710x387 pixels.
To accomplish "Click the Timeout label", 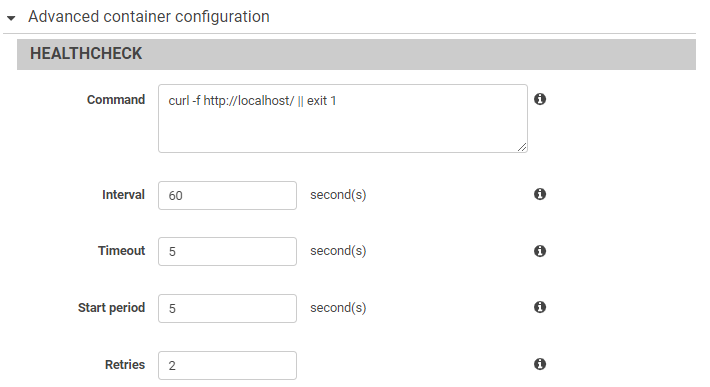I will [x=121, y=251].
